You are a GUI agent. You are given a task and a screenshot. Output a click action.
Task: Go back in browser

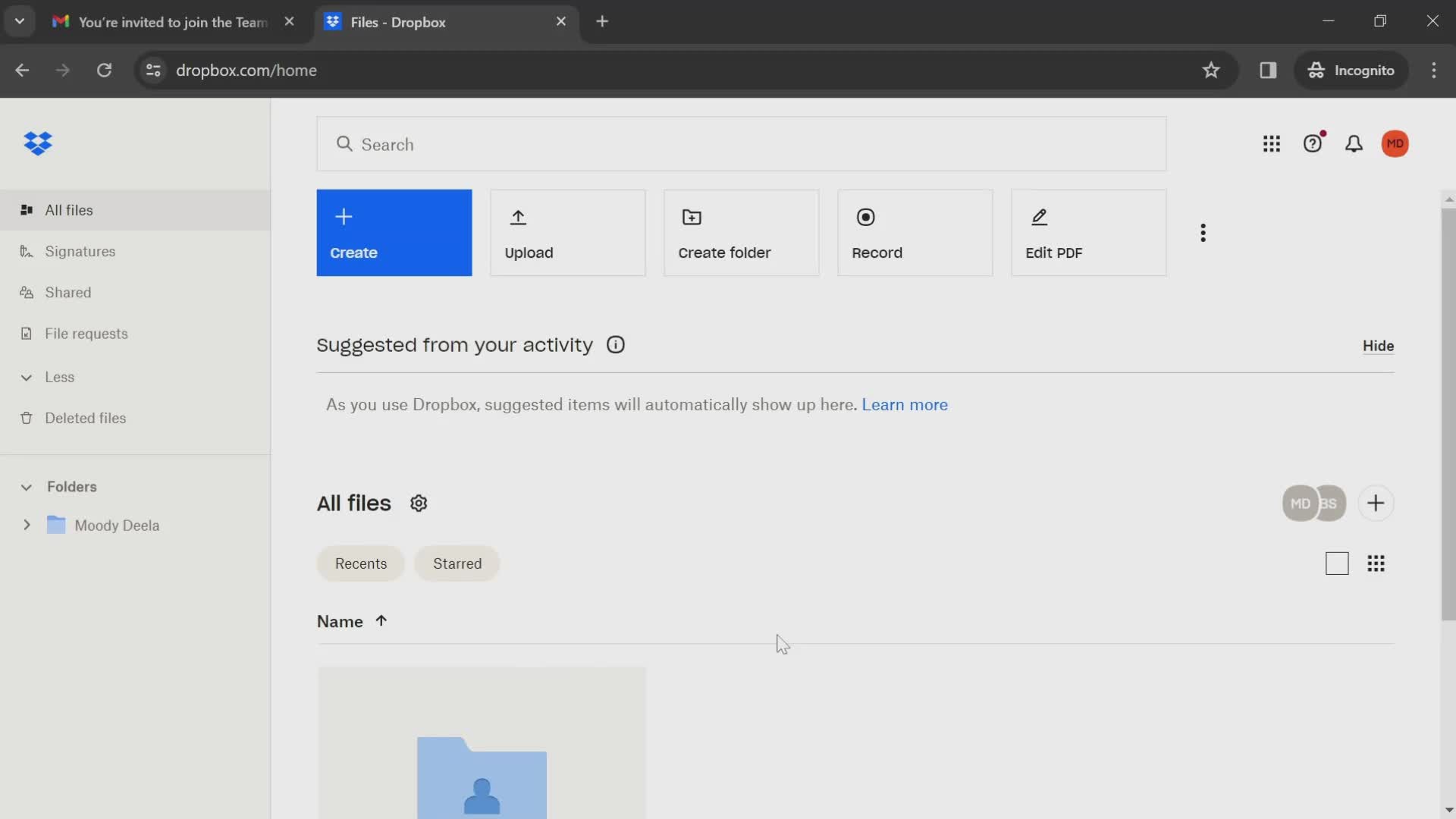(x=22, y=71)
